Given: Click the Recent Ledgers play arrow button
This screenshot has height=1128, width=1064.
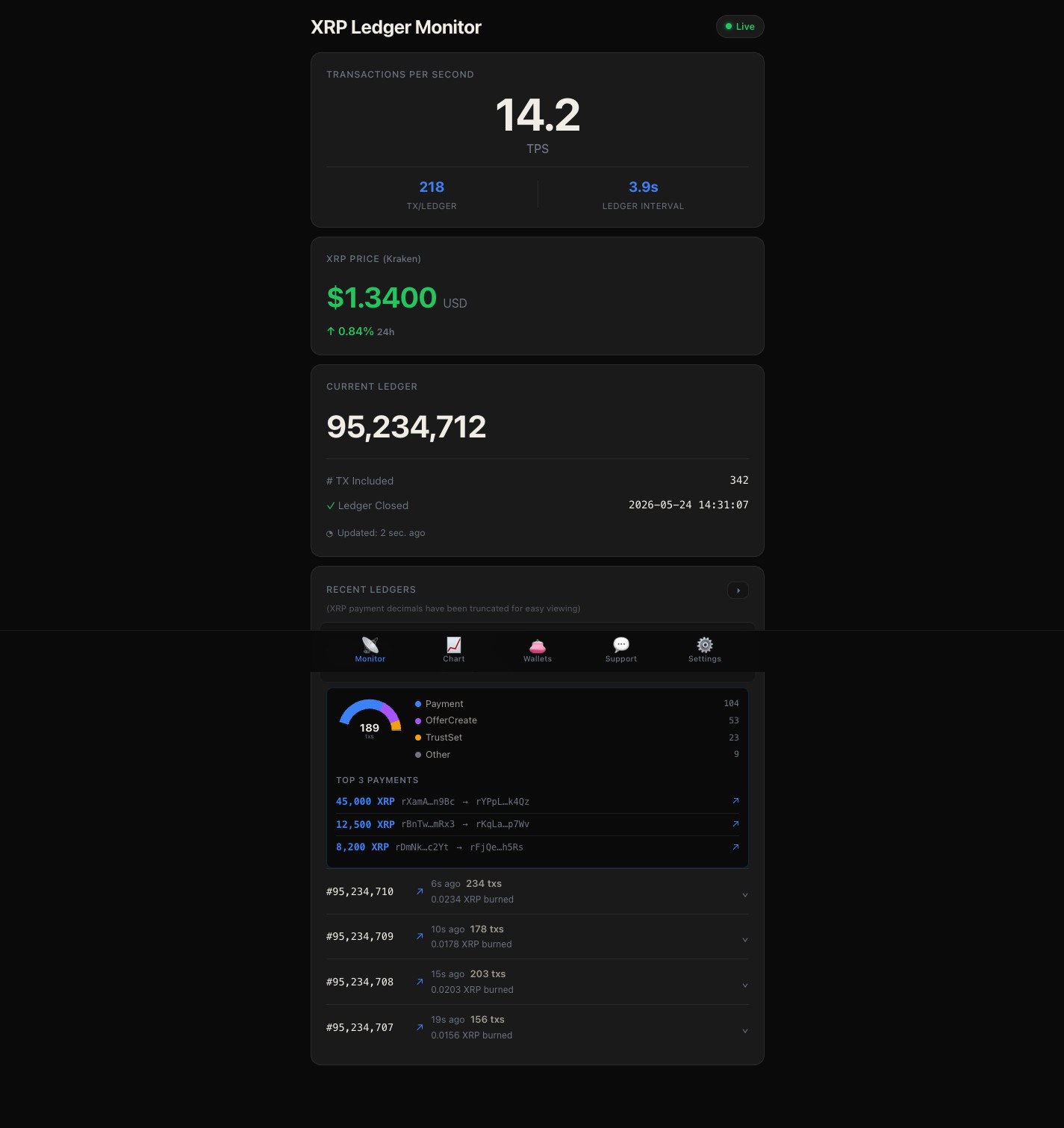Looking at the screenshot, I should [x=738, y=591].
